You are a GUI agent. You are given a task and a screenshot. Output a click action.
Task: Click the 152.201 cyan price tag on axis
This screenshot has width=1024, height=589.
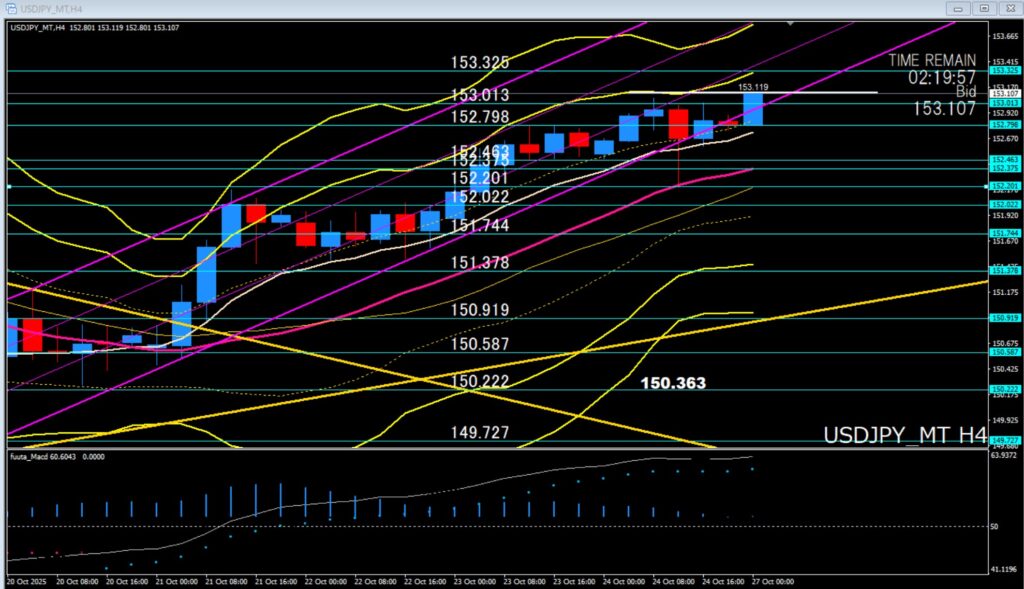coord(1004,186)
